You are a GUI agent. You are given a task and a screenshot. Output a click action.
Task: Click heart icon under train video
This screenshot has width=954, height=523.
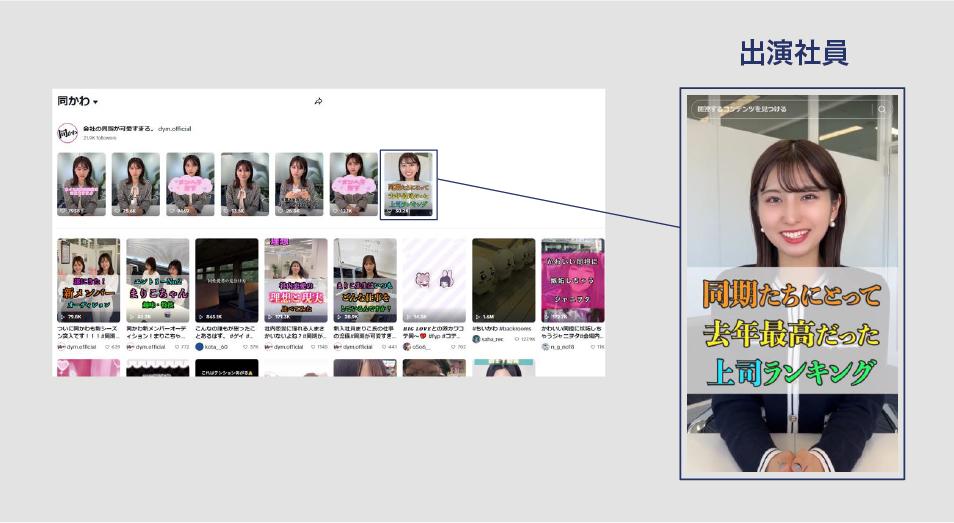coord(244,347)
